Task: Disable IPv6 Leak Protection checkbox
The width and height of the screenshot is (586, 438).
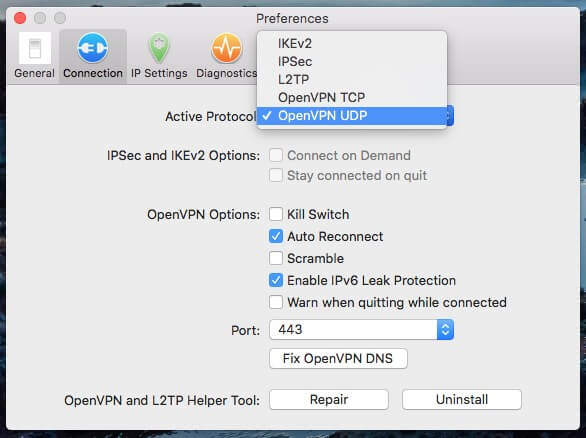Action: coord(276,280)
